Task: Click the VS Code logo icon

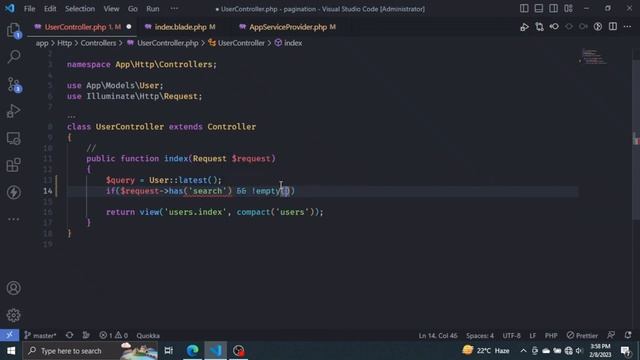Action: tap(10, 8)
